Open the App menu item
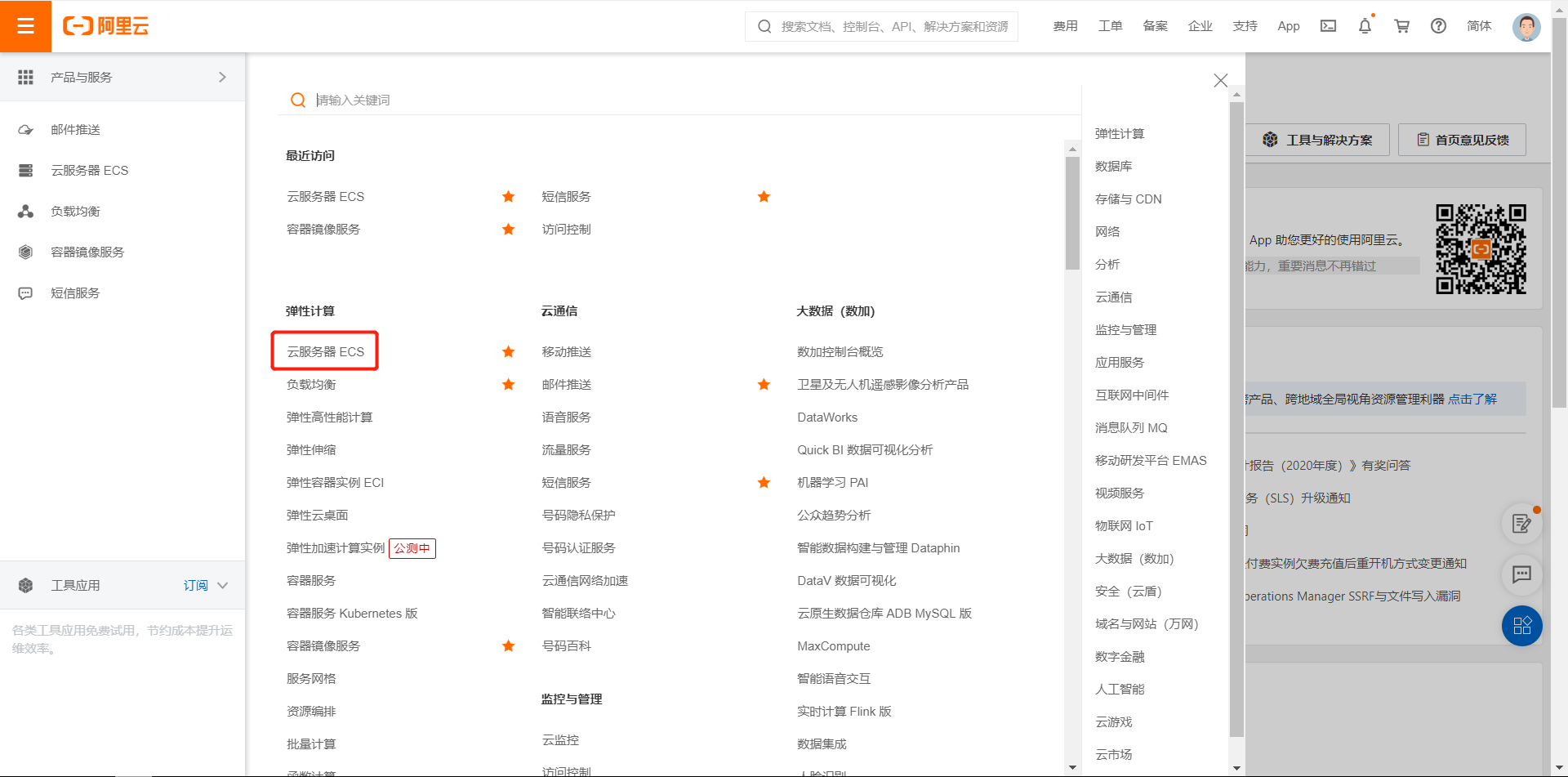The width and height of the screenshot is (1568, 777). click(1289, 26)
